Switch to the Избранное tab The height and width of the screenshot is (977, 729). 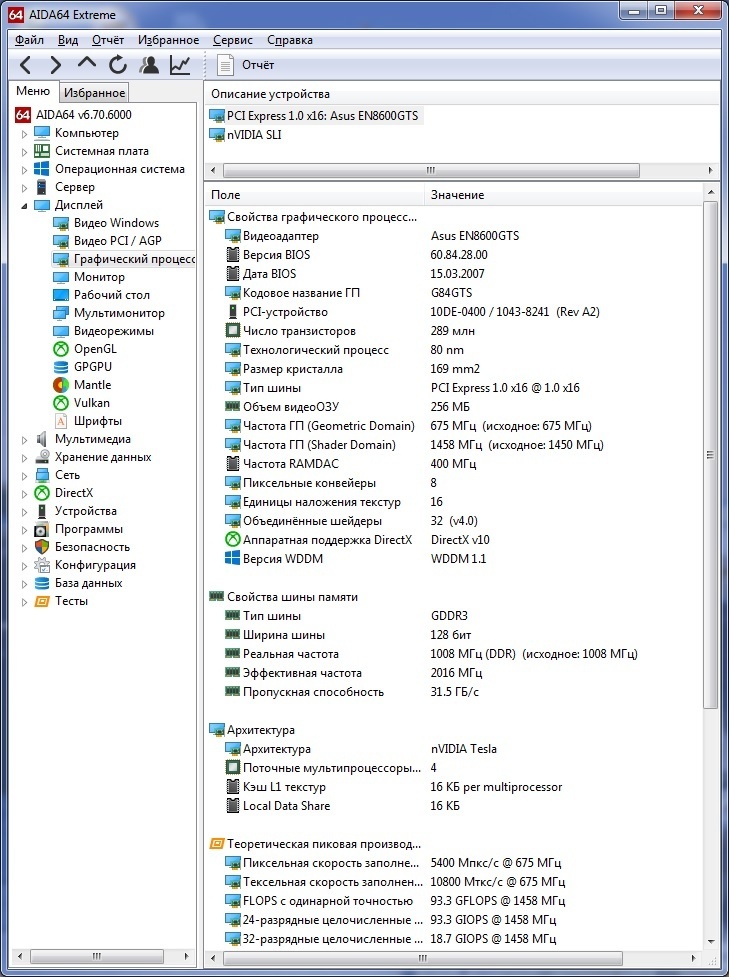94,93
